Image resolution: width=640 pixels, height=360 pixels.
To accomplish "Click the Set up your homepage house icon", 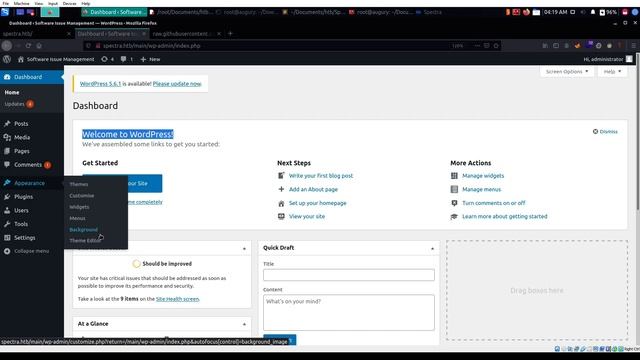I will pos(281,203).
